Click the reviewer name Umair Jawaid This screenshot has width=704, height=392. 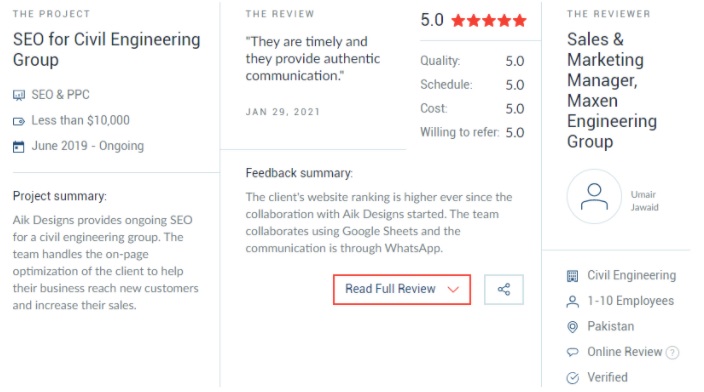[x=644, y=201]
